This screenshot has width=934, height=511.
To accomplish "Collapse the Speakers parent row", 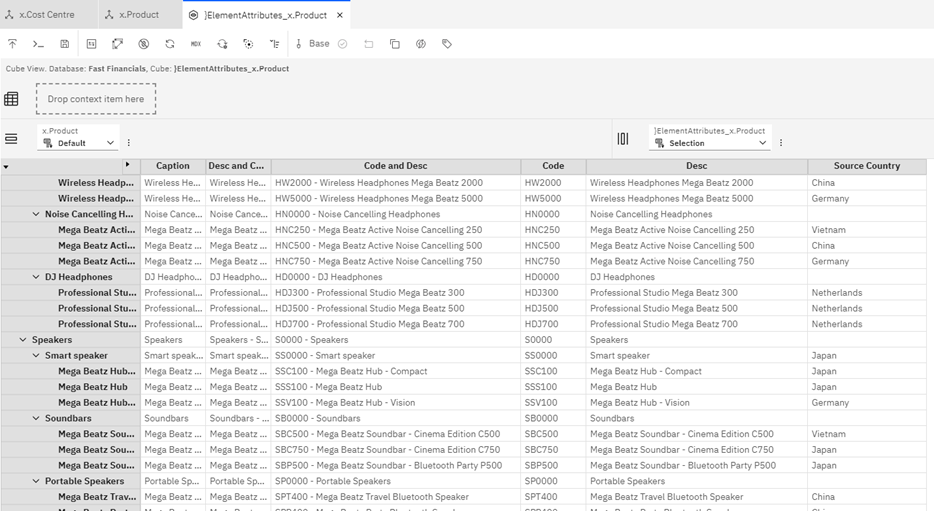I will tap(23, 339).
